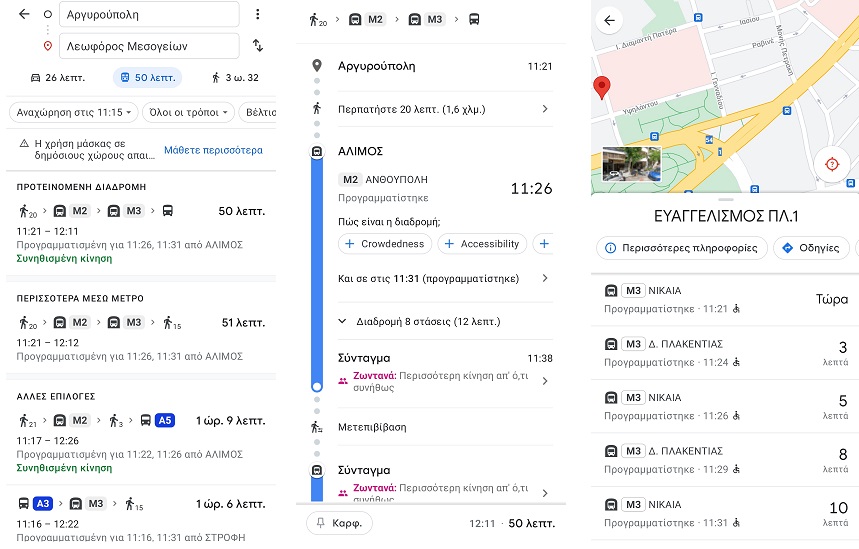Edit the origin field Αργυρούπολη
859x549 pixels.
[149, 14]
